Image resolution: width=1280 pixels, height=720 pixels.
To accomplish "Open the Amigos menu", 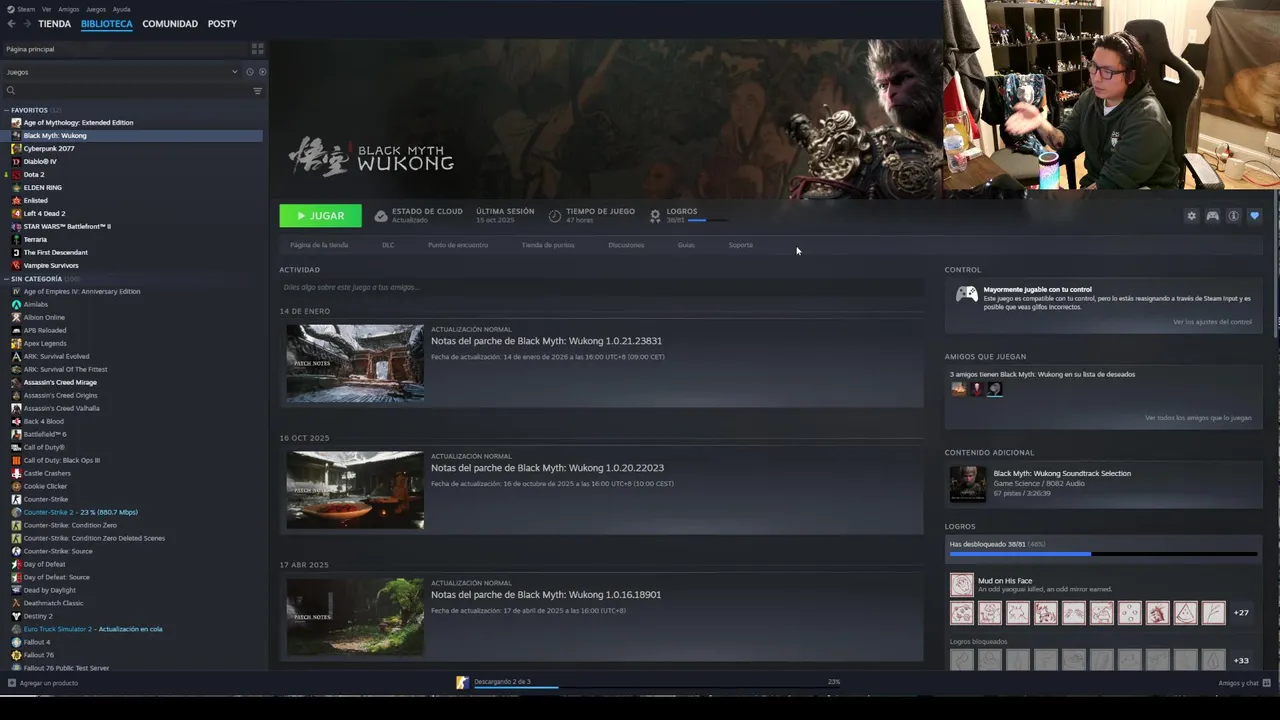I will click(x=69, y=9).
